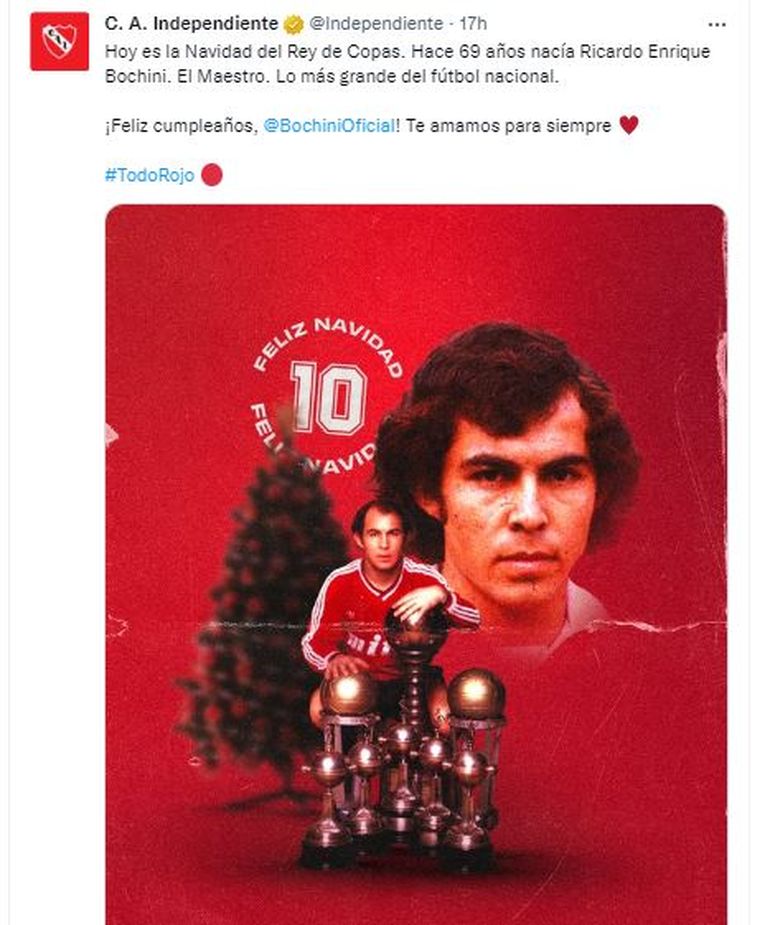Click the number 10 emblem in the image
Viewport: 770px width, 925px height.
[x=328, y=398]
